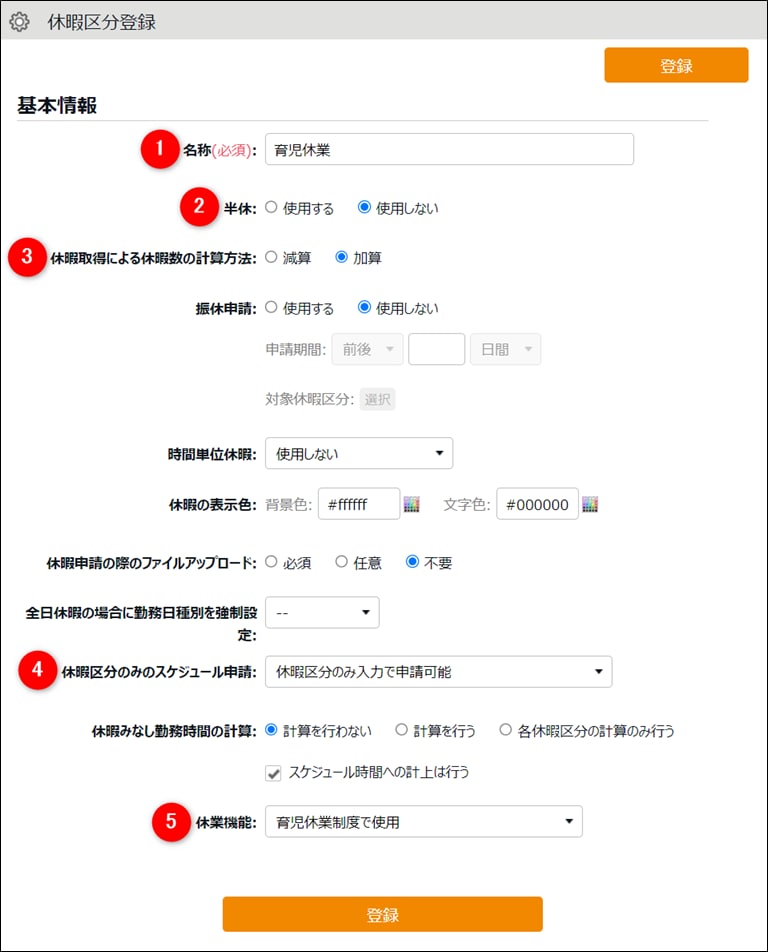768x952 pixels.
Task: Click the 文字色 hex code field
Action: tap(537, 505)
